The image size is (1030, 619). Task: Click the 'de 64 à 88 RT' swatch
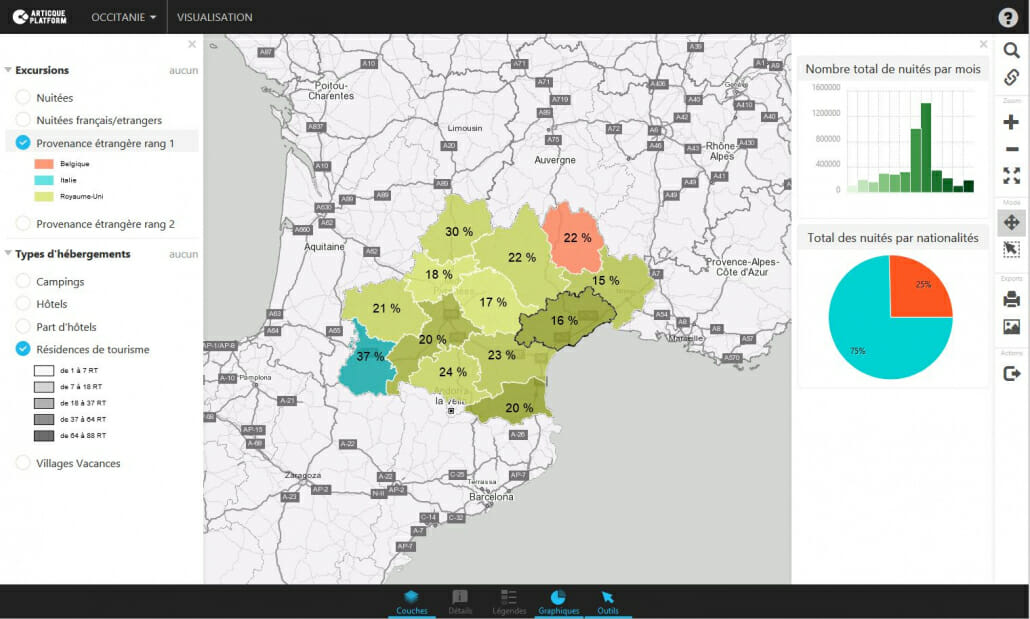pos(44,436)
